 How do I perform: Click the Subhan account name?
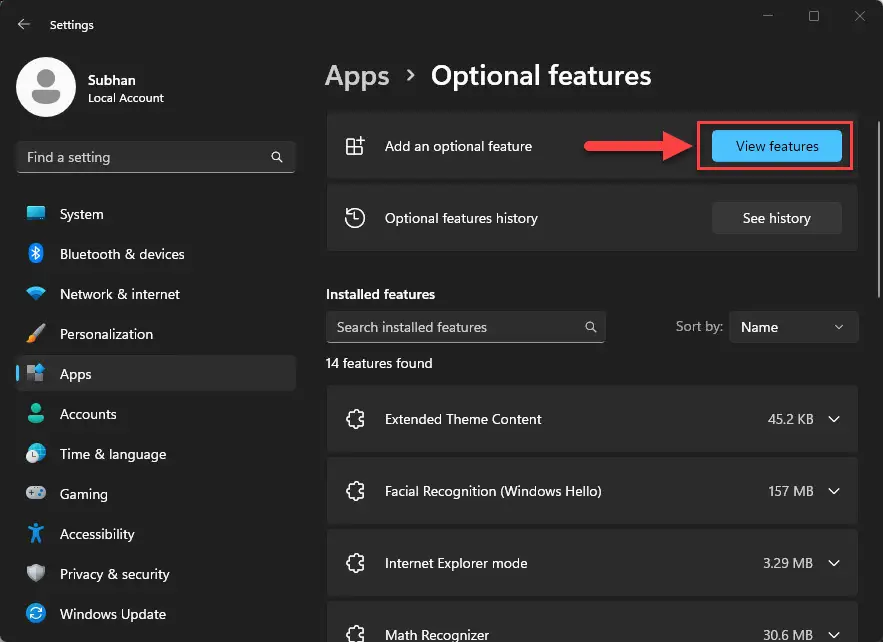(x=112, y=80)
